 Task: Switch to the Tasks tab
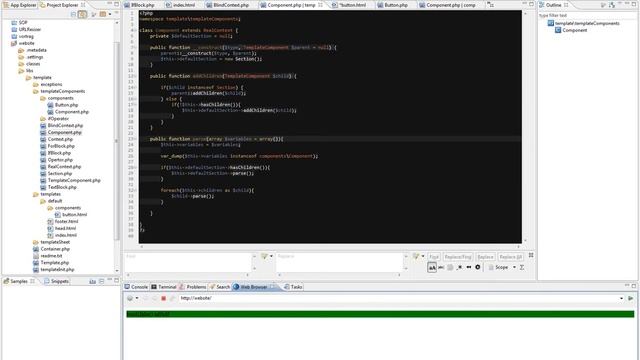(293, 287)
